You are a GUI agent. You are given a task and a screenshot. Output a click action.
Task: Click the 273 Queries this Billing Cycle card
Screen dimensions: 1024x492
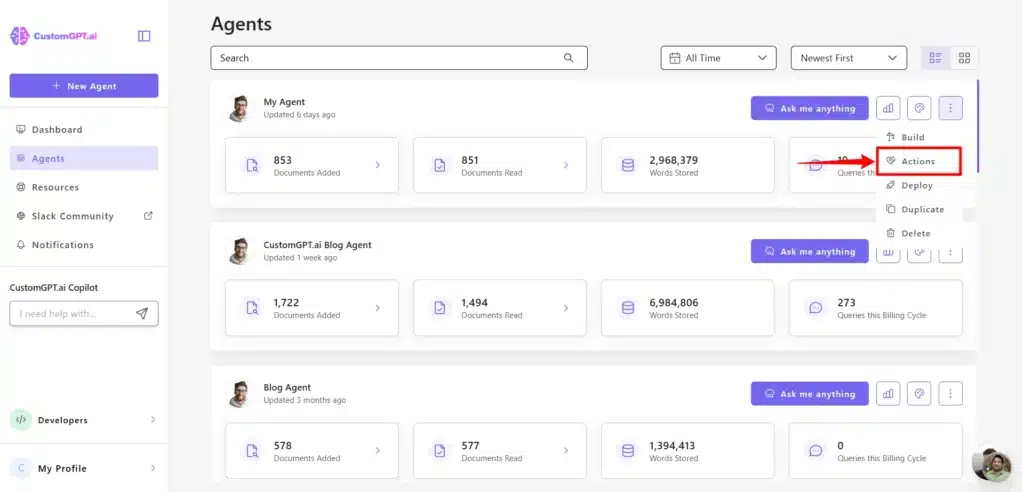[876, 308]
